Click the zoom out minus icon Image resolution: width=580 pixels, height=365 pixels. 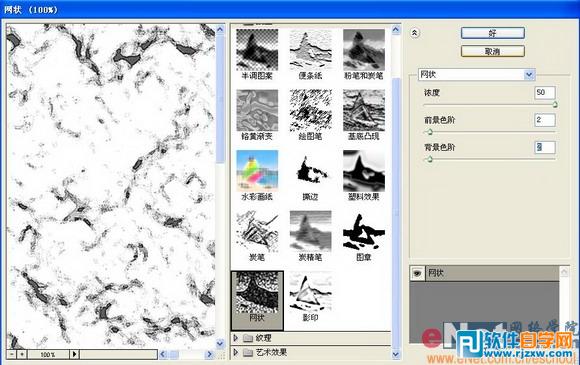point(12,354)
